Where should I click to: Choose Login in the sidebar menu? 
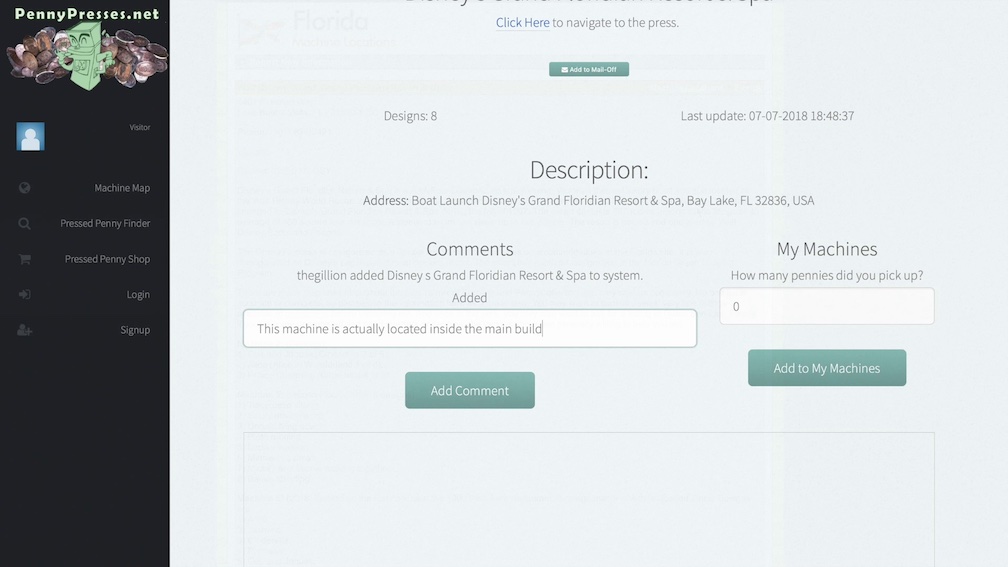138,295
